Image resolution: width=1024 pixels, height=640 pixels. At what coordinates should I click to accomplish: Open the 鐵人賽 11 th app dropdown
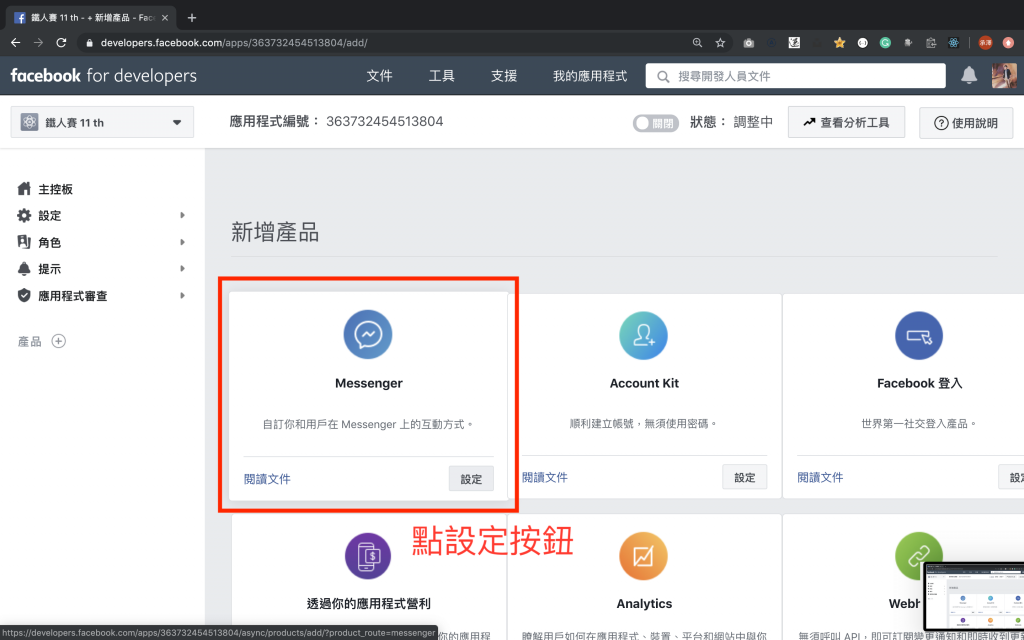[x=102, y=122]
